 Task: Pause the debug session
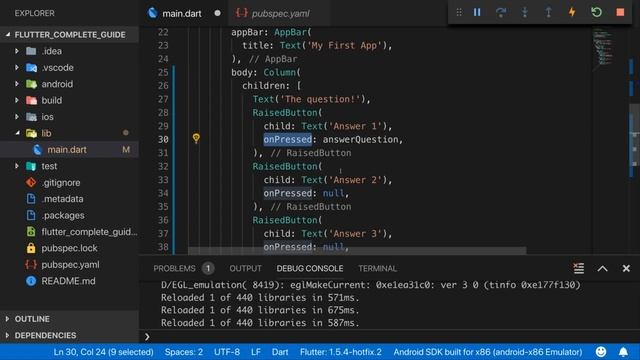477,13
